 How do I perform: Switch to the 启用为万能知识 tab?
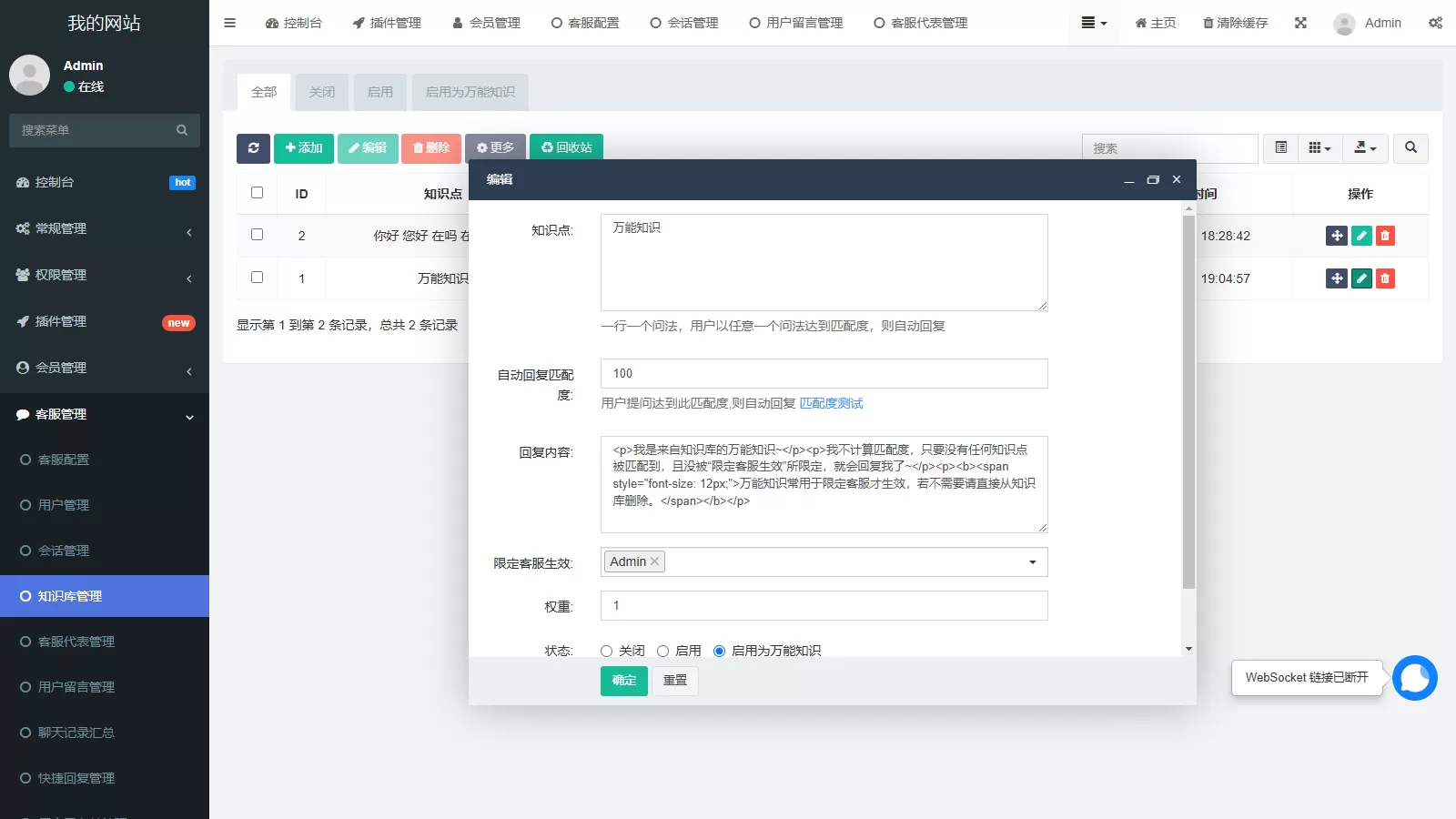[x=470, y=92]
